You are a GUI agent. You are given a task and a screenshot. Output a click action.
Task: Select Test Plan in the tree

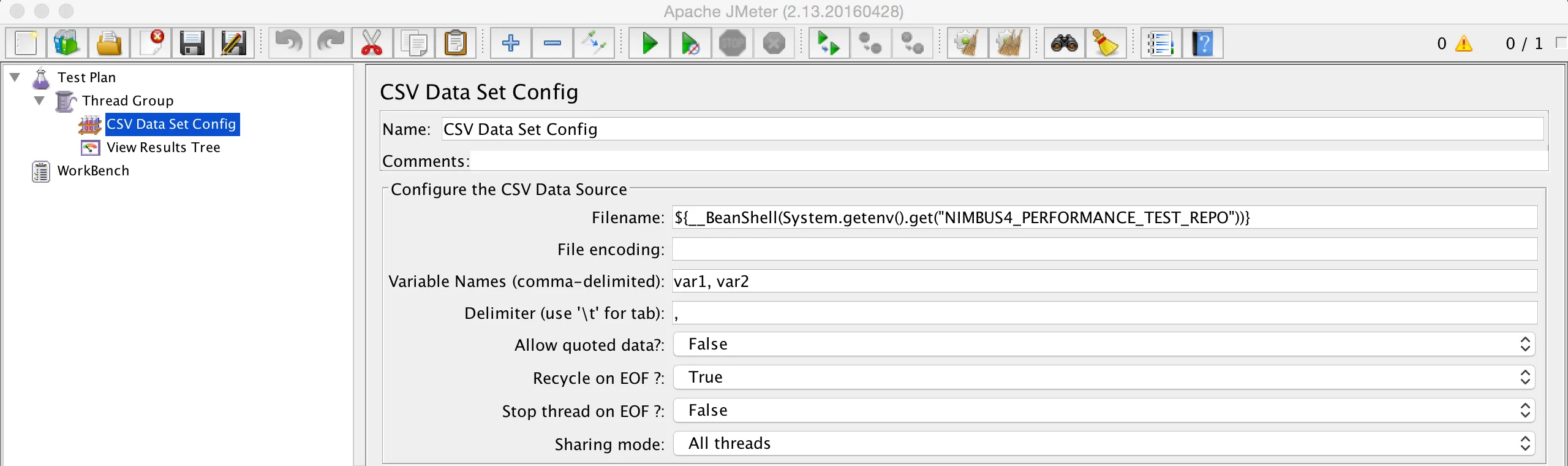point(86,77)
